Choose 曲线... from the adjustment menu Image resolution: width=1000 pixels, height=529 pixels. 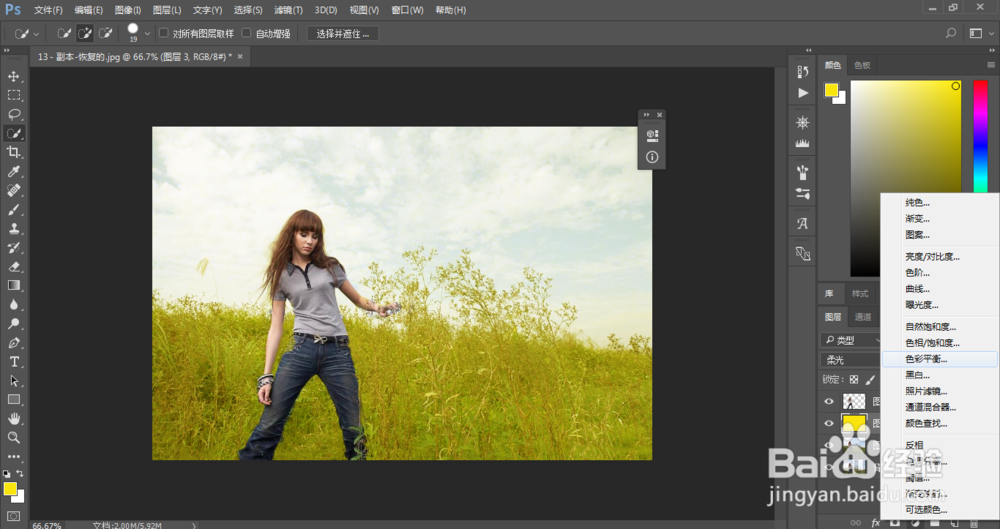click(939, 289)
